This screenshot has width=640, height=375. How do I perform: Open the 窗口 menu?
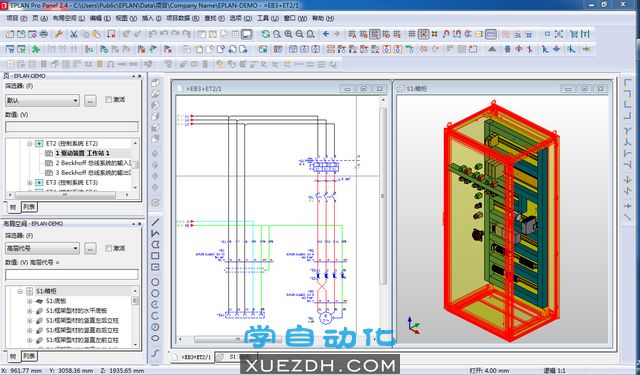295,18
